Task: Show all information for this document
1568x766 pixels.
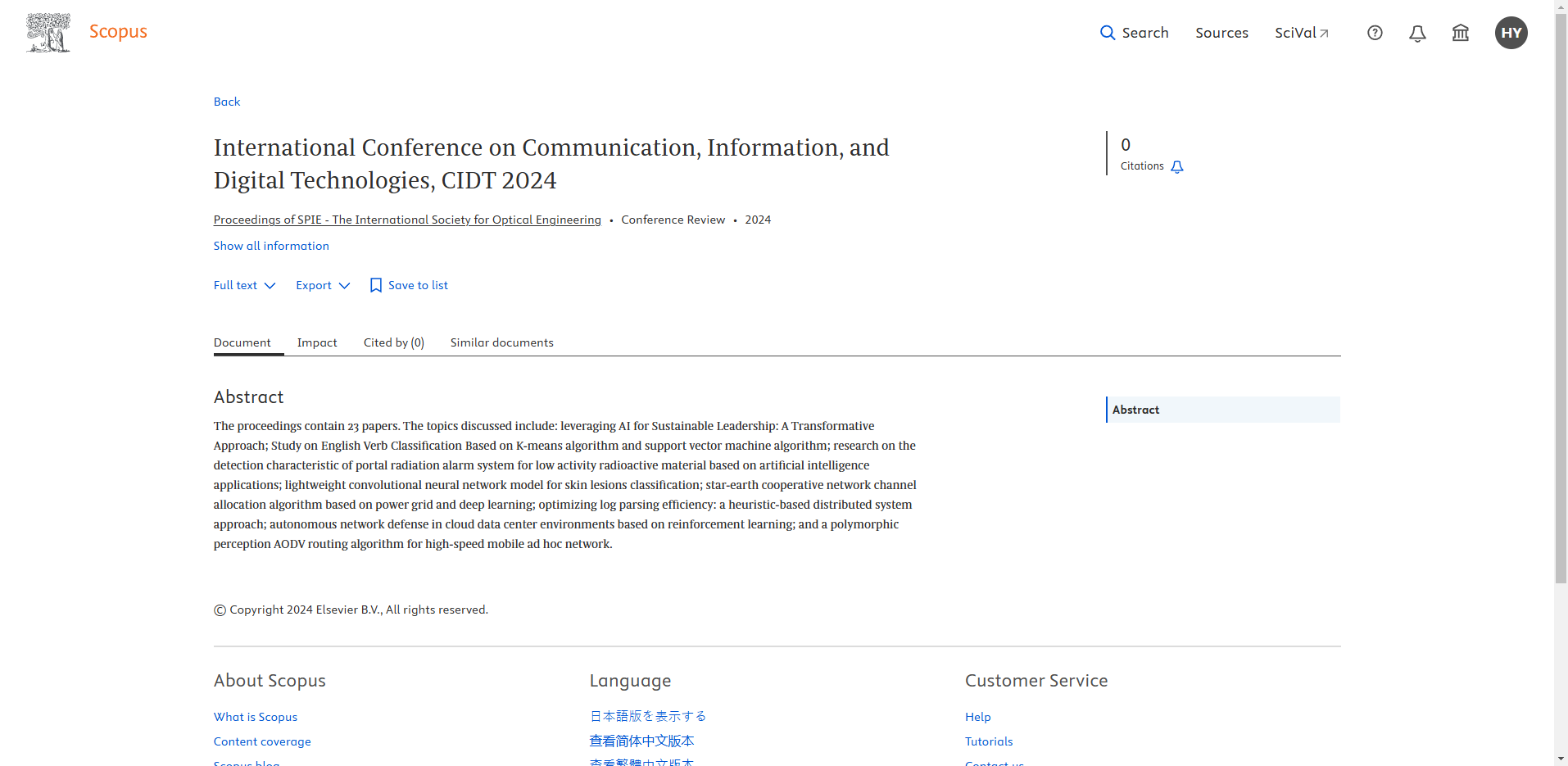Action: [x=271, y=246]
